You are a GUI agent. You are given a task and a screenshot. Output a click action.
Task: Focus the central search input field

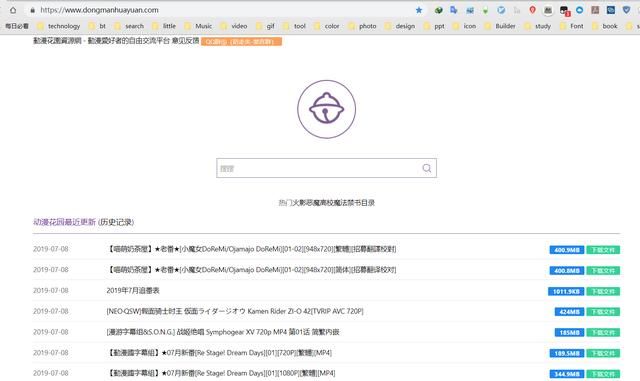coord(326,168)
